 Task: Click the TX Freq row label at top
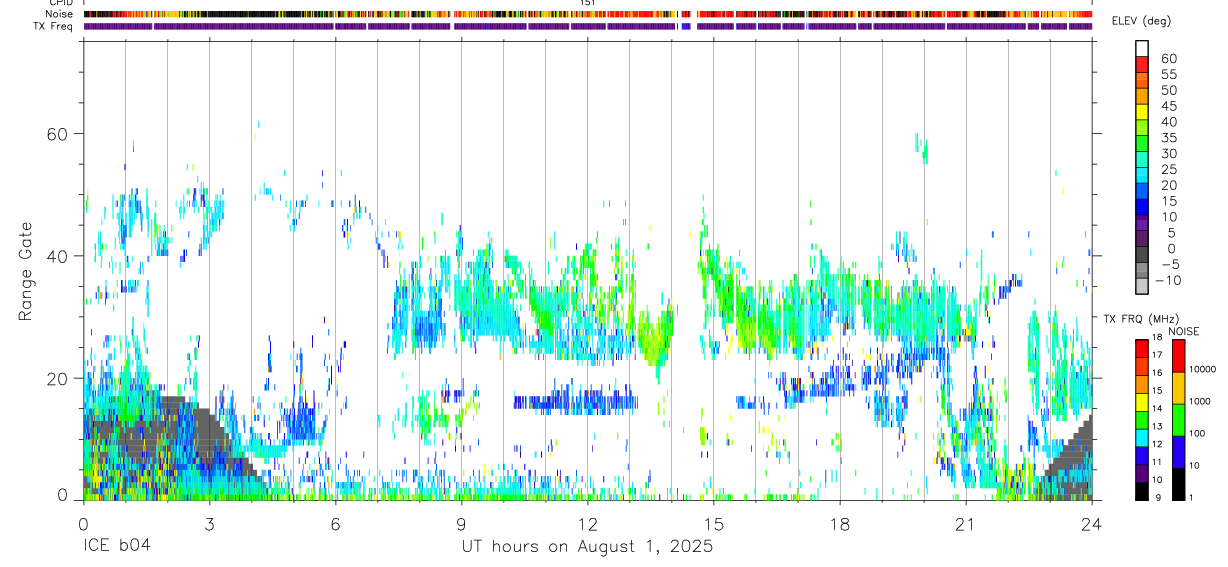click(53, 26)
